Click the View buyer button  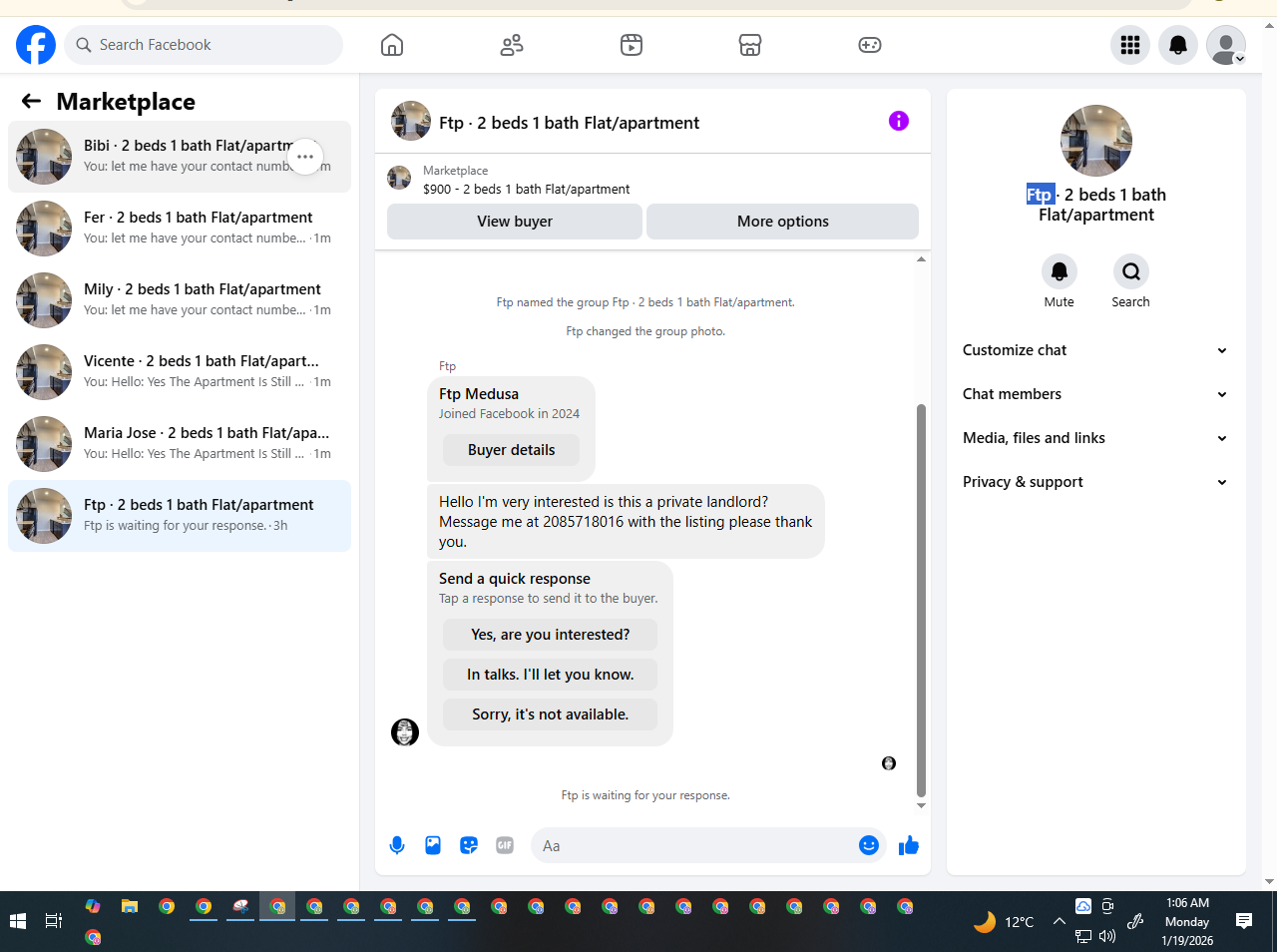click(515, 222)
